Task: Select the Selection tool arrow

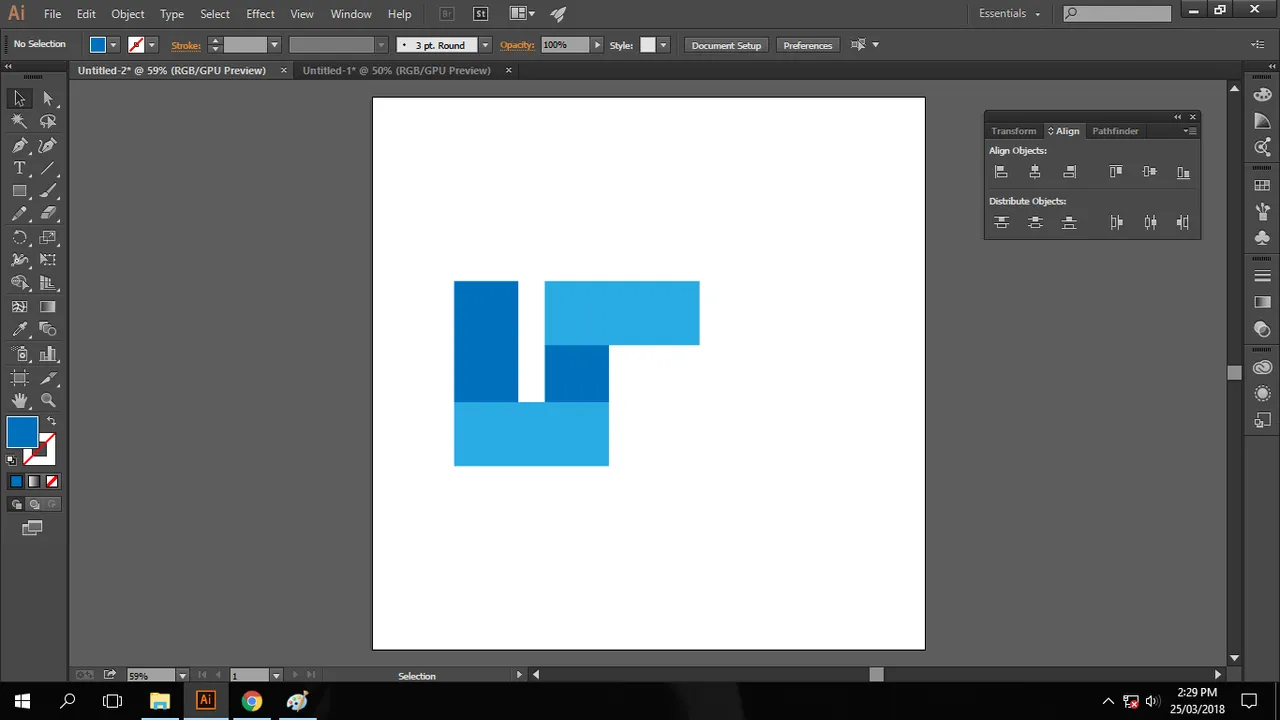Action: (19, 98)
